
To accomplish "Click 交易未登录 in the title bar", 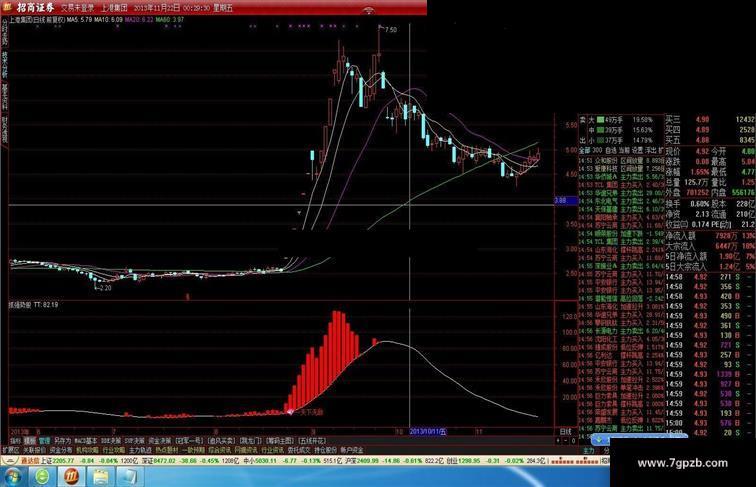I will coord(78,8).
